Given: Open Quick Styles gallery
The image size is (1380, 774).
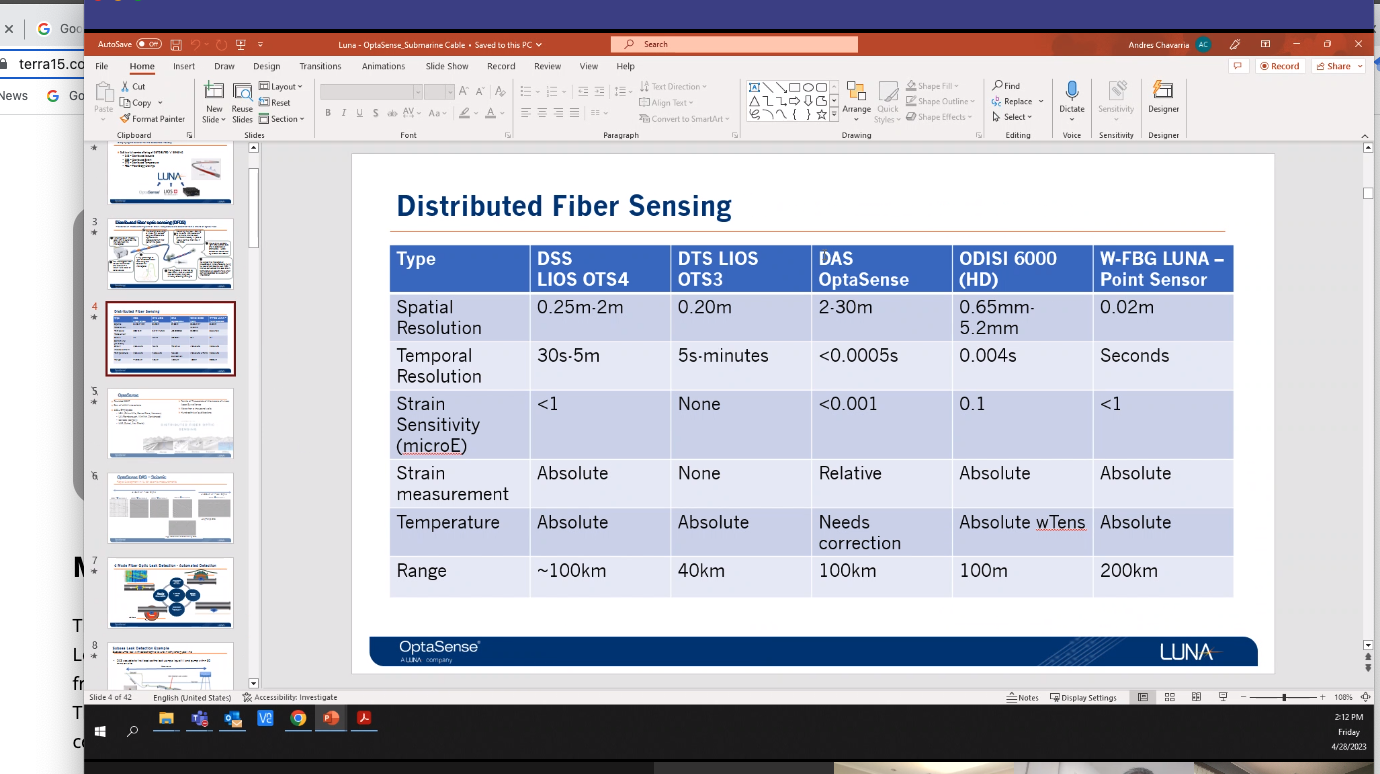Looking at the screenshot, I should [x=887, y=102].
